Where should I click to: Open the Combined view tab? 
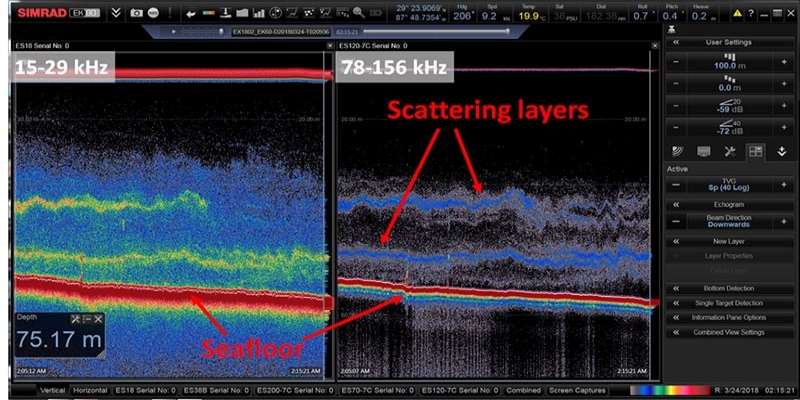[x=523, y=390]
